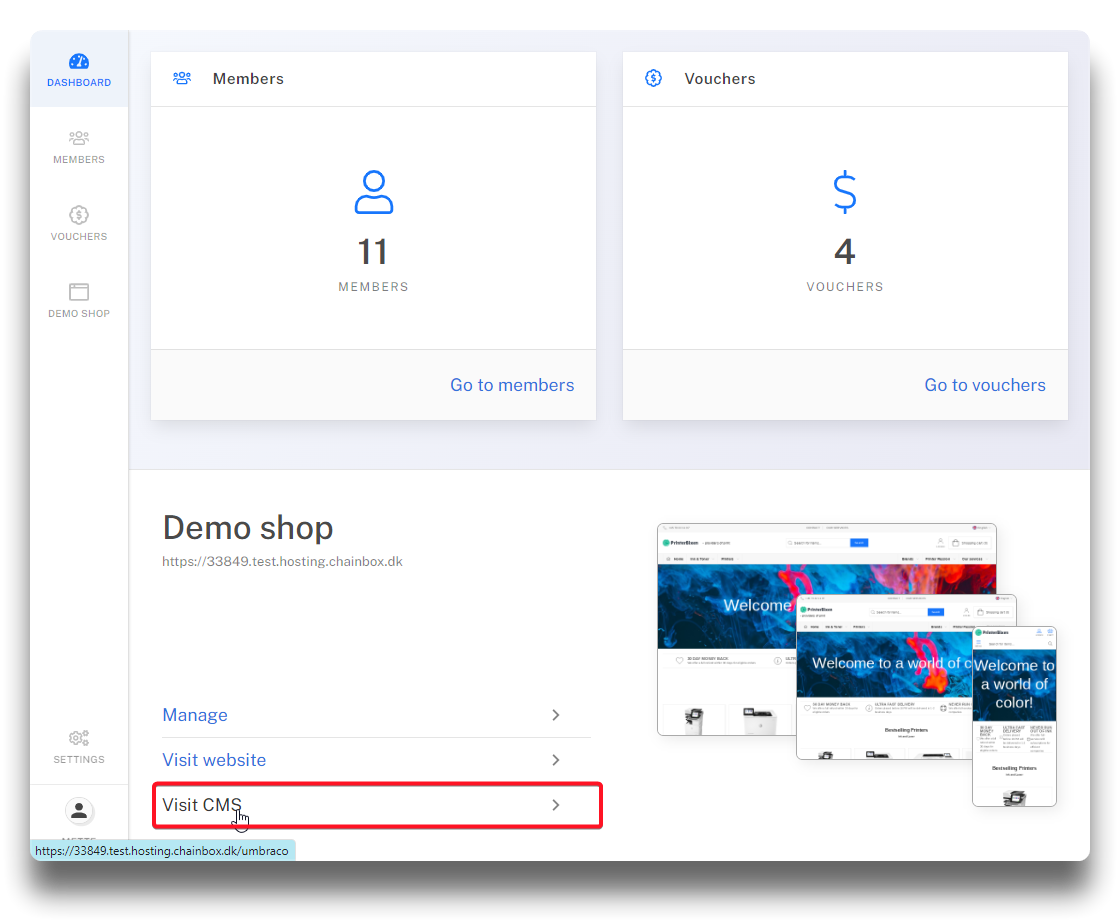Open the Manage link for Demo shop
Screen dimensions: 1120x923
(x=195, y=715)
